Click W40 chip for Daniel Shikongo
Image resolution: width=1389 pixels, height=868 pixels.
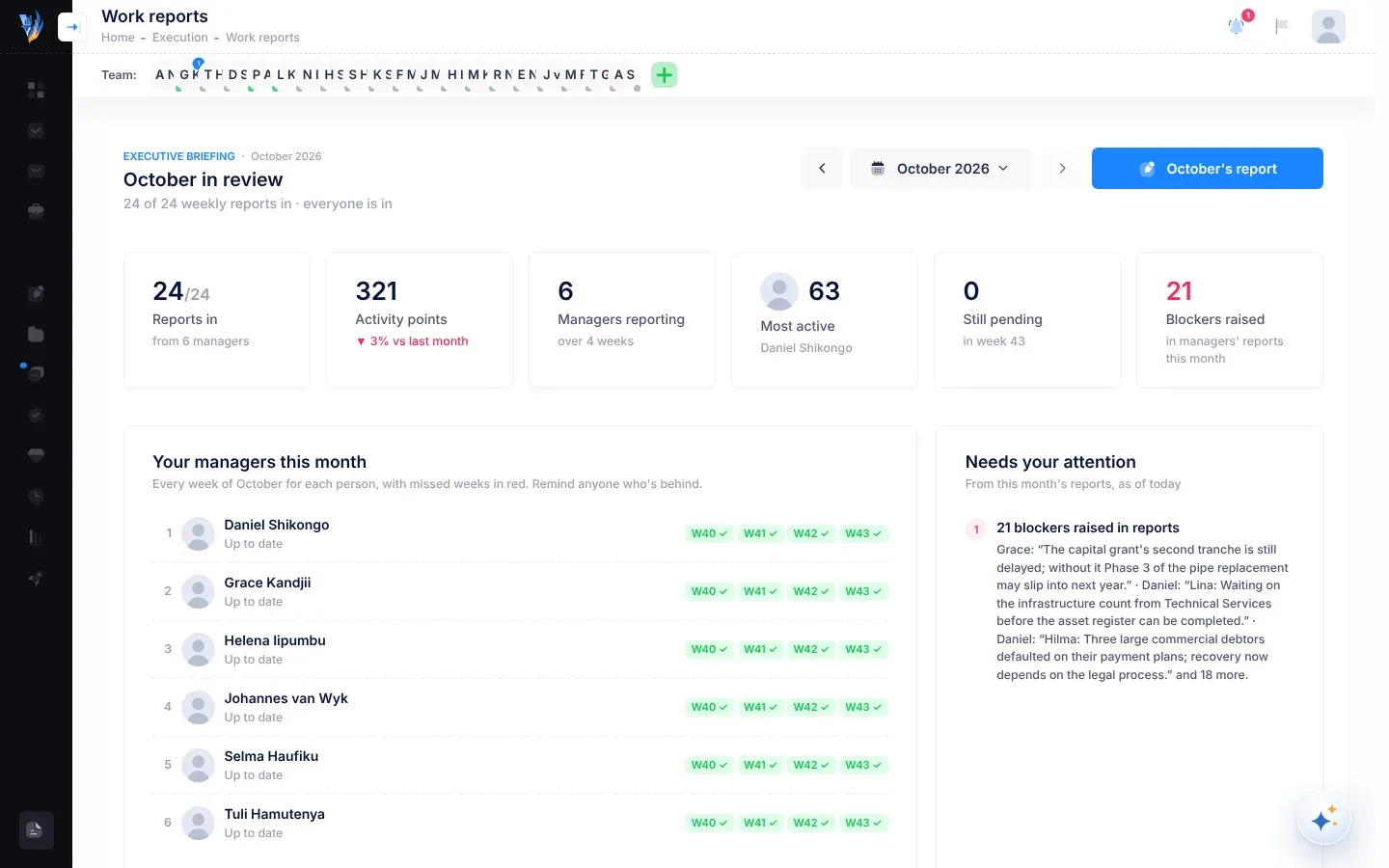[x=709, y=533]
